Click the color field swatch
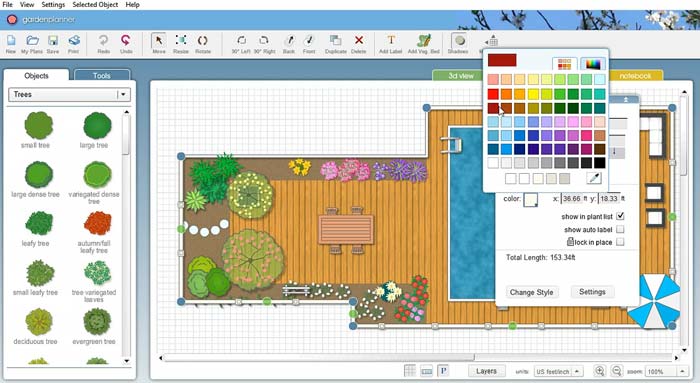The image size is (700, 383). tap(530, 200)
